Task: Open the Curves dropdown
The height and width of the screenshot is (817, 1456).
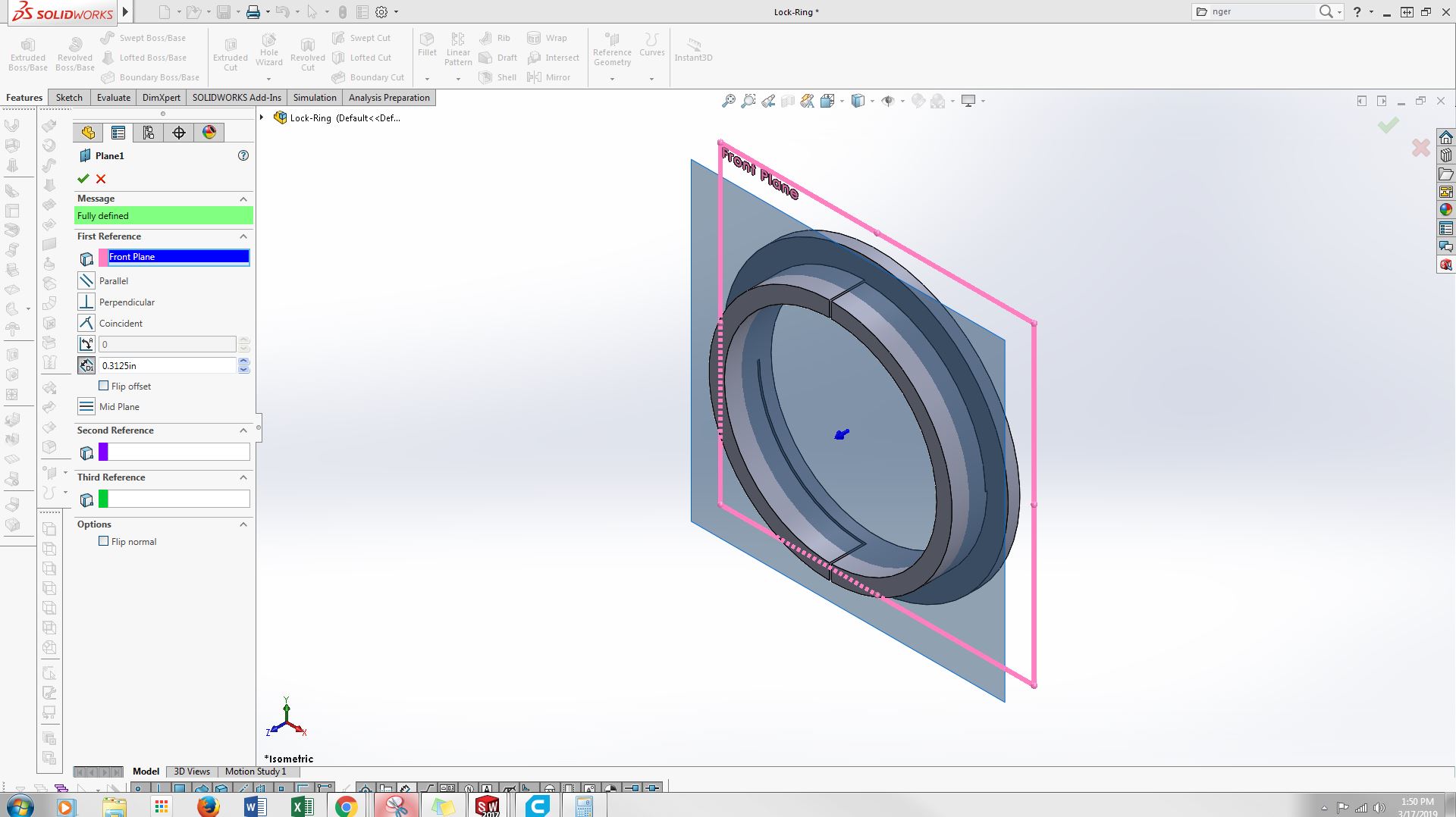Action: [x=651, y=79]
